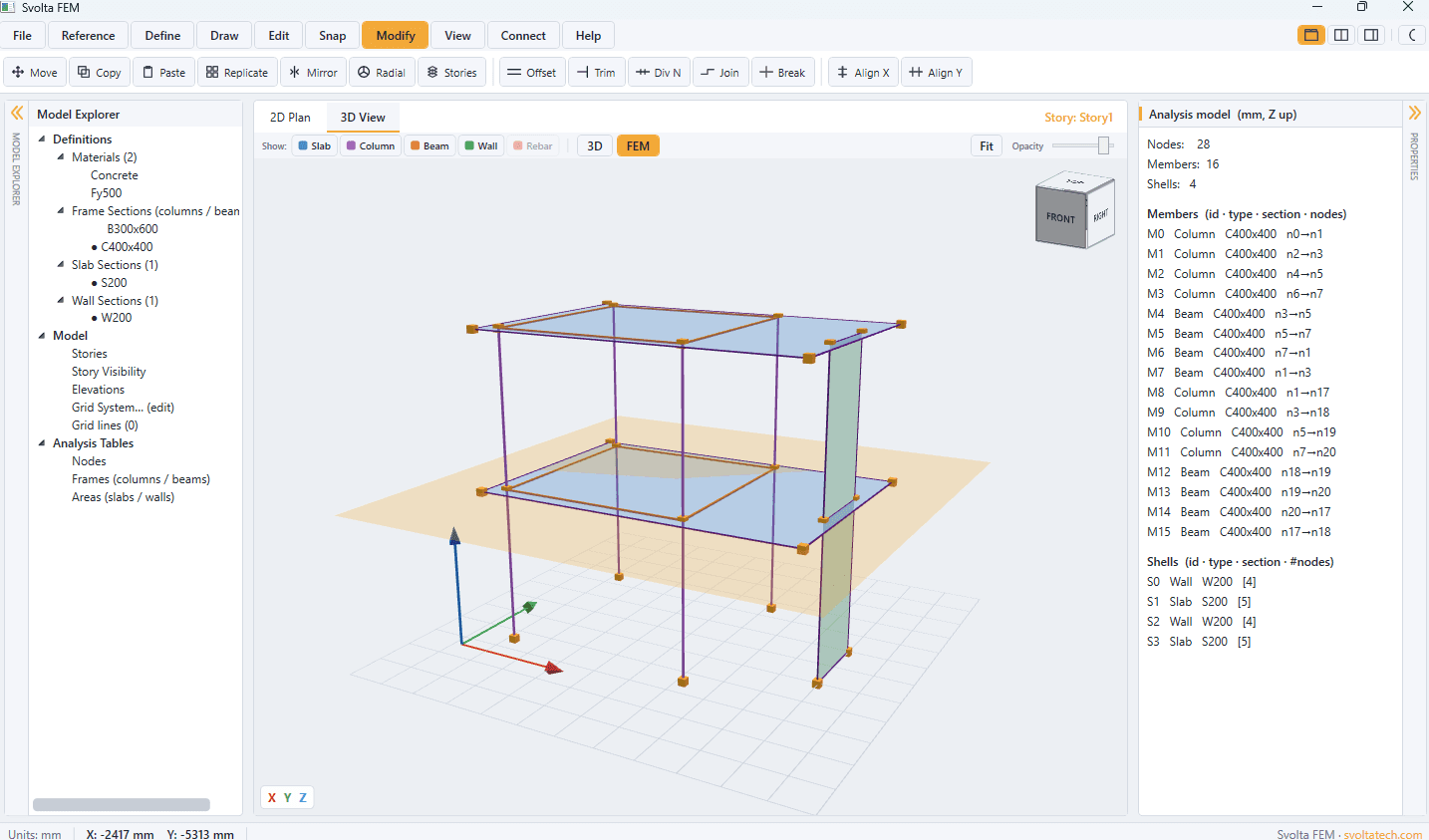Open the Edit menu
Image resolution: width=1429 pixels, height=840 pixels.
pos(279,35)
